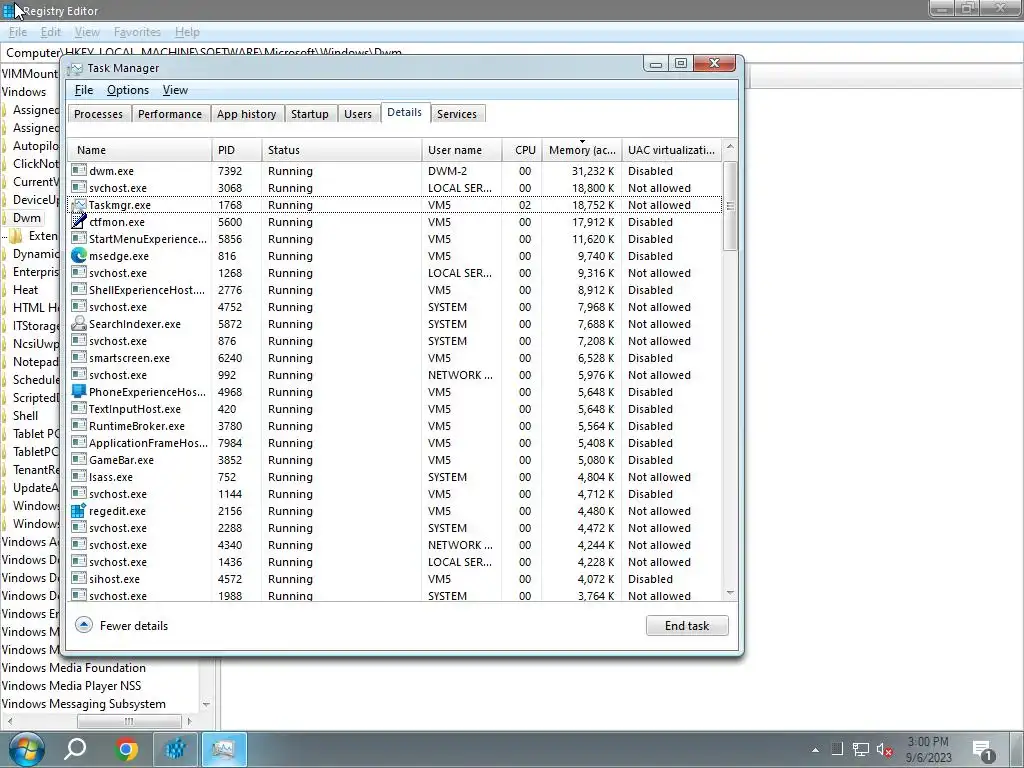The height and width of the screenshot is (768, 1024).
Task: Sort by Name column header
Action: pyautogui.click(x=140, y=150)
